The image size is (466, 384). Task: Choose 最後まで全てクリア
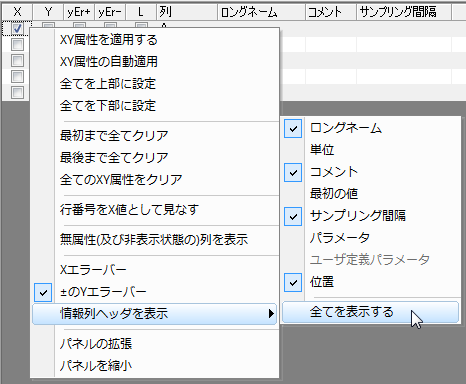pos(155,158)
